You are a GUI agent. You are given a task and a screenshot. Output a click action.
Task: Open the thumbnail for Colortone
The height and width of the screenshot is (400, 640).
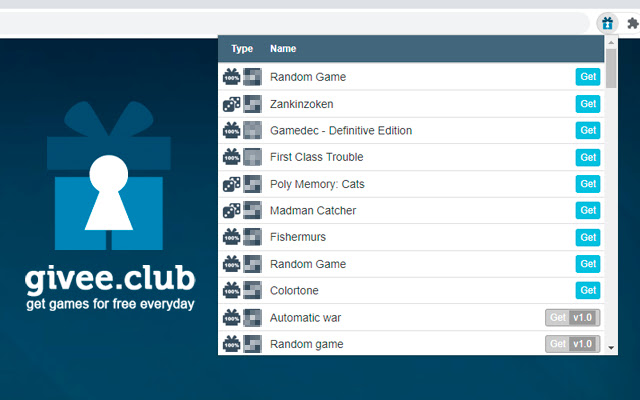click(252, 291)
